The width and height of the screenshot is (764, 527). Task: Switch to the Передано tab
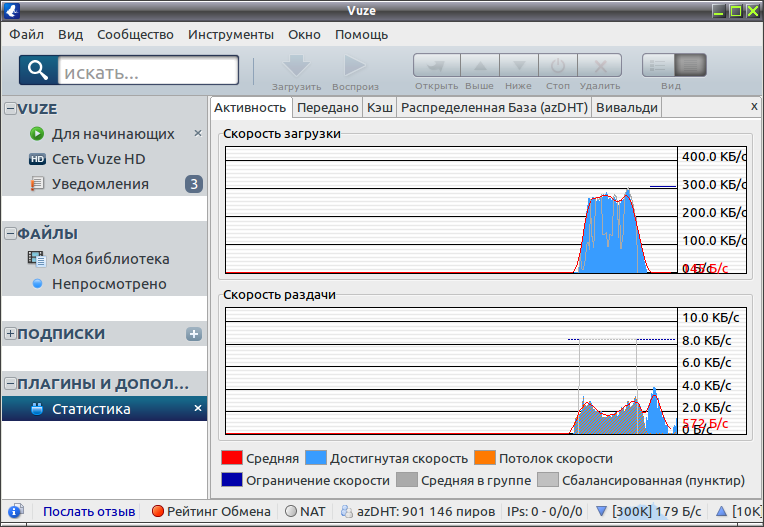[327, 108]
